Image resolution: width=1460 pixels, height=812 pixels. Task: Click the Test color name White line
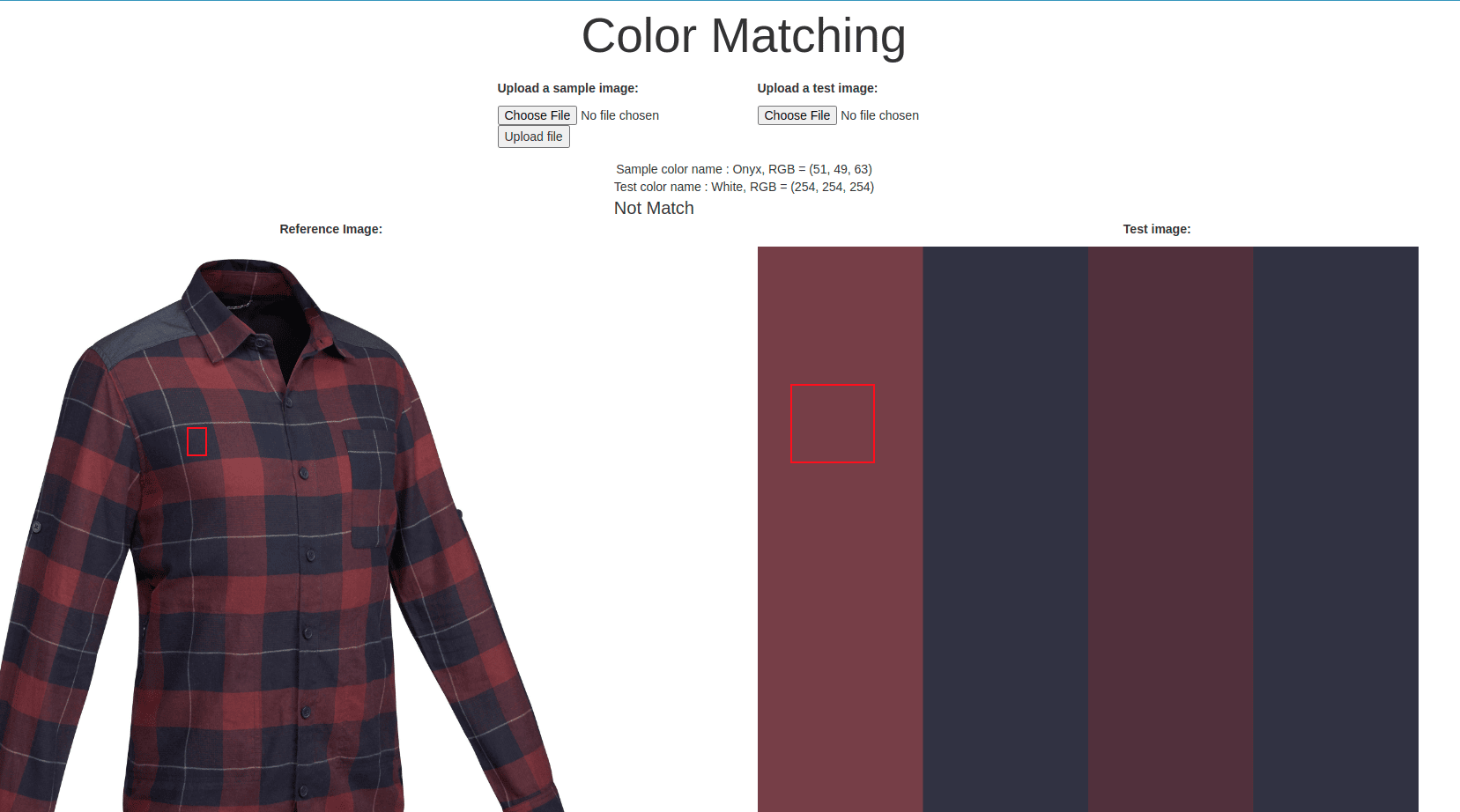coord(744,187)
